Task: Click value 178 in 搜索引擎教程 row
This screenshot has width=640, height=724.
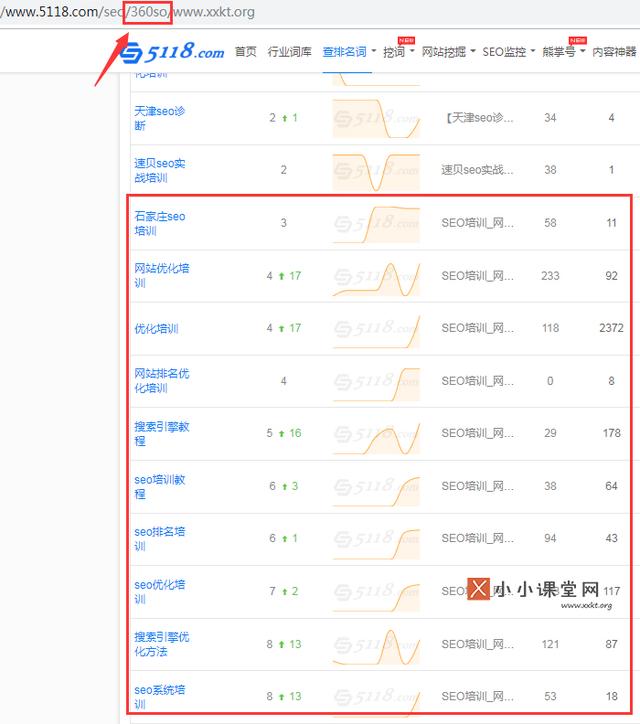Action: [611, 433]
